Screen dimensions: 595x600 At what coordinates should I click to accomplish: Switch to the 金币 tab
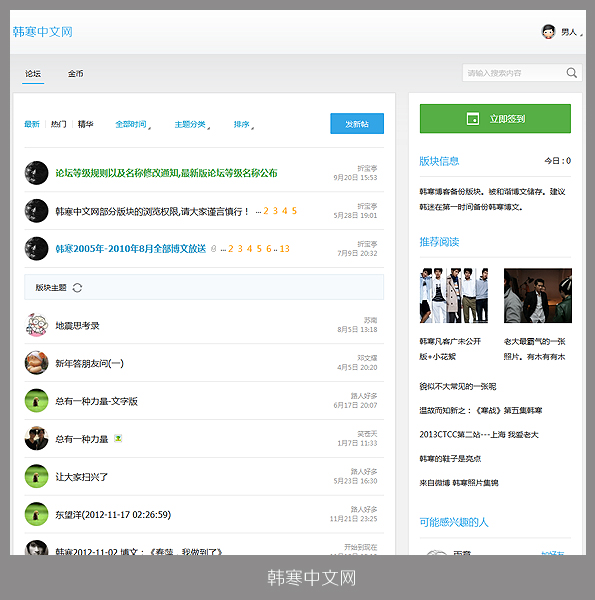(x=75, y=73)
